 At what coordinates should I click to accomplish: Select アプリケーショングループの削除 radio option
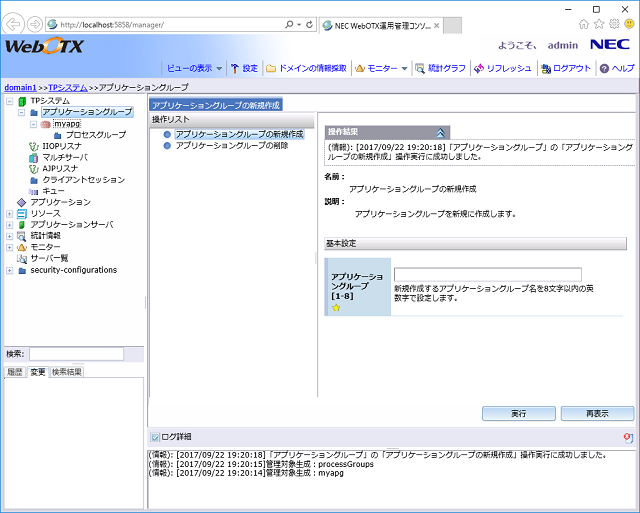pos(168,146)
